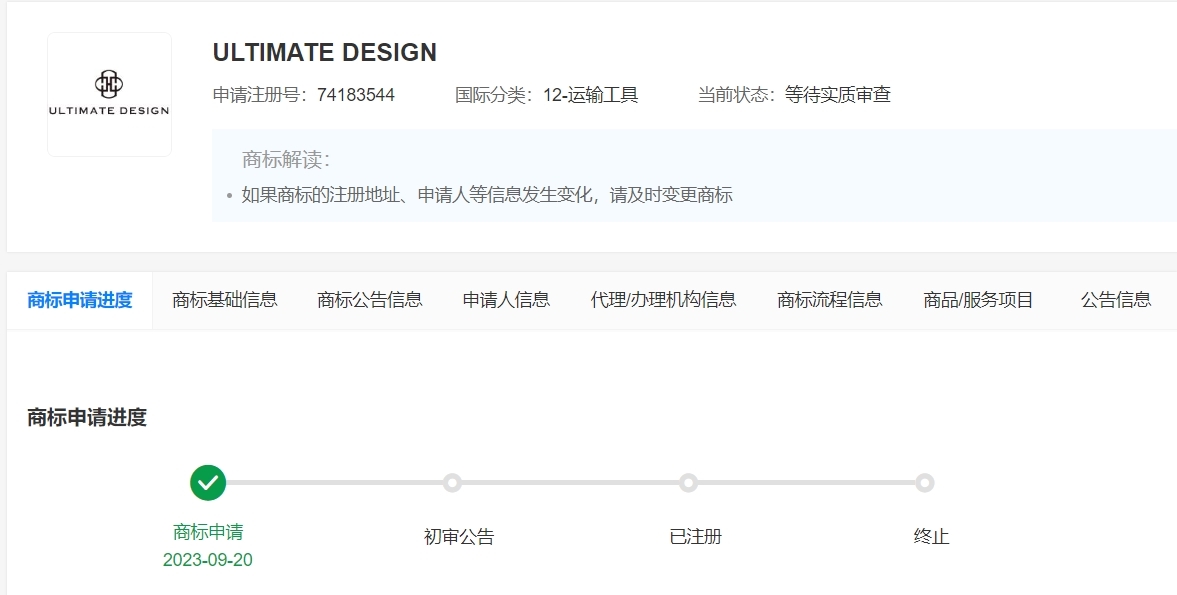Click the 12-运输工具 international class text
The width and height of the screenshot is (1177, 595).
click(x=590, y=95)
